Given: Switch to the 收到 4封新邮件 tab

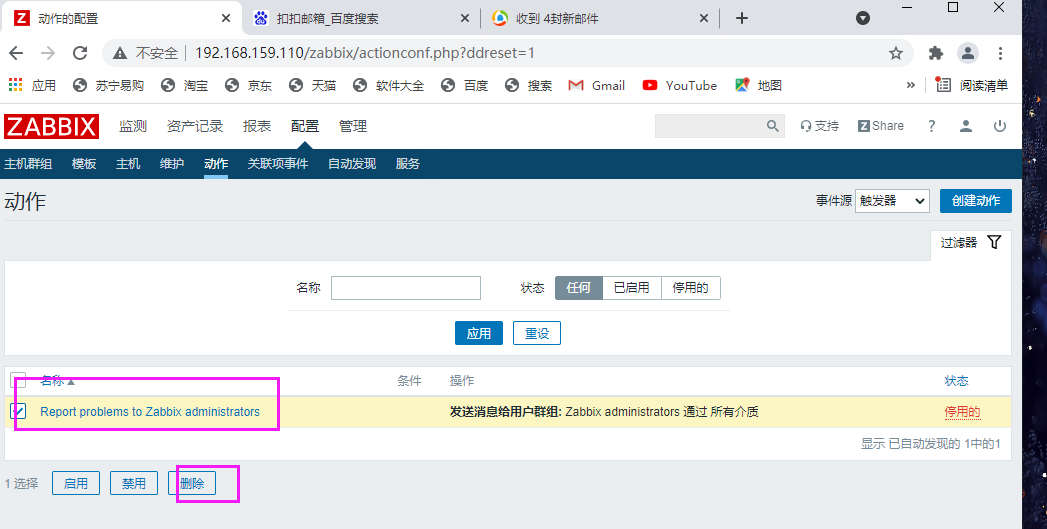Looking at the screenshot, I should [600, 19].
